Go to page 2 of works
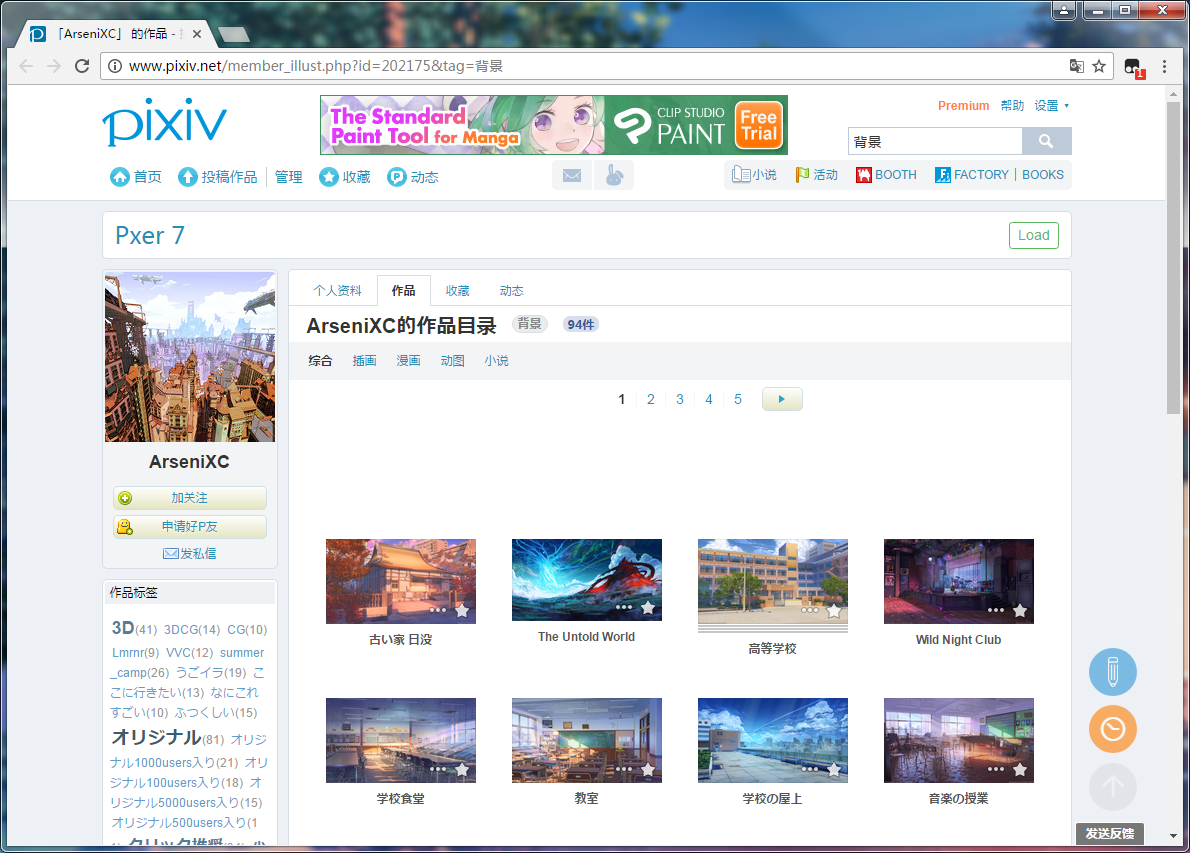 click(x=650, y=399)
